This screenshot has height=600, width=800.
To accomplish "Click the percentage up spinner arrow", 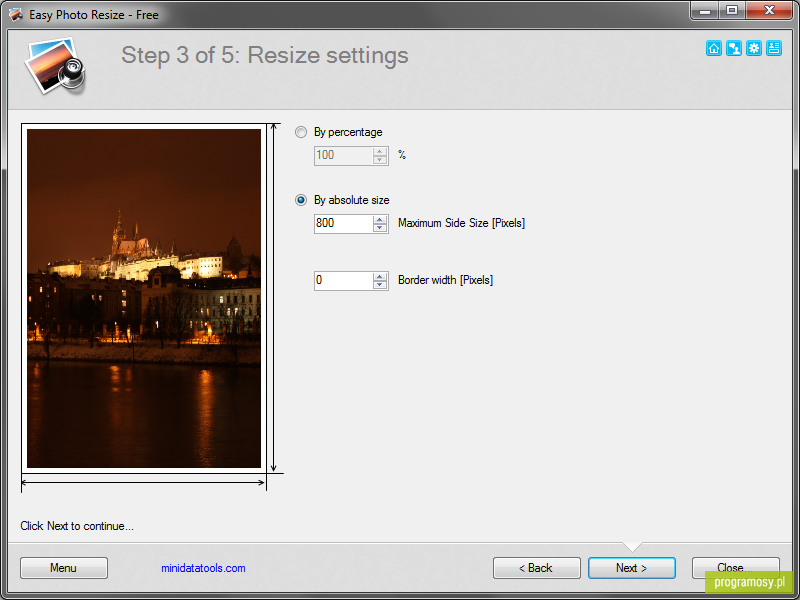I will pyautogui.click(x=380, y=152).
